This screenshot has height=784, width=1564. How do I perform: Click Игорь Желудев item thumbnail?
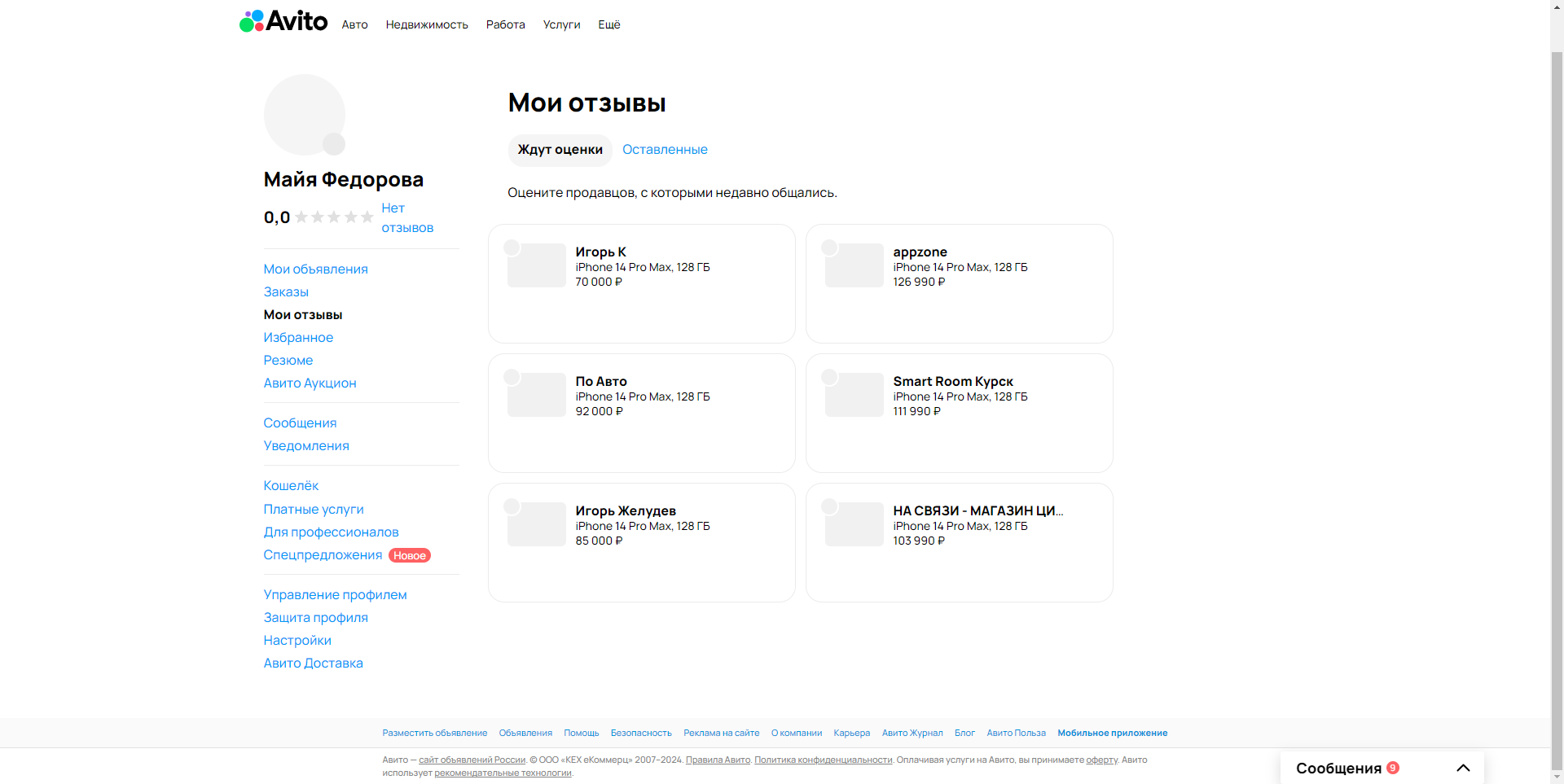tap(537, 524)
